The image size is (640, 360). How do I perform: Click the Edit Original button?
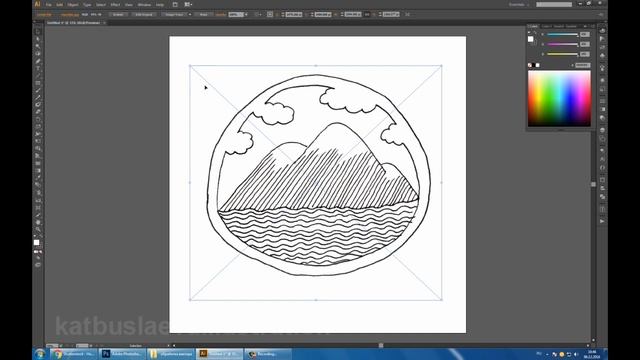[144, 14]
